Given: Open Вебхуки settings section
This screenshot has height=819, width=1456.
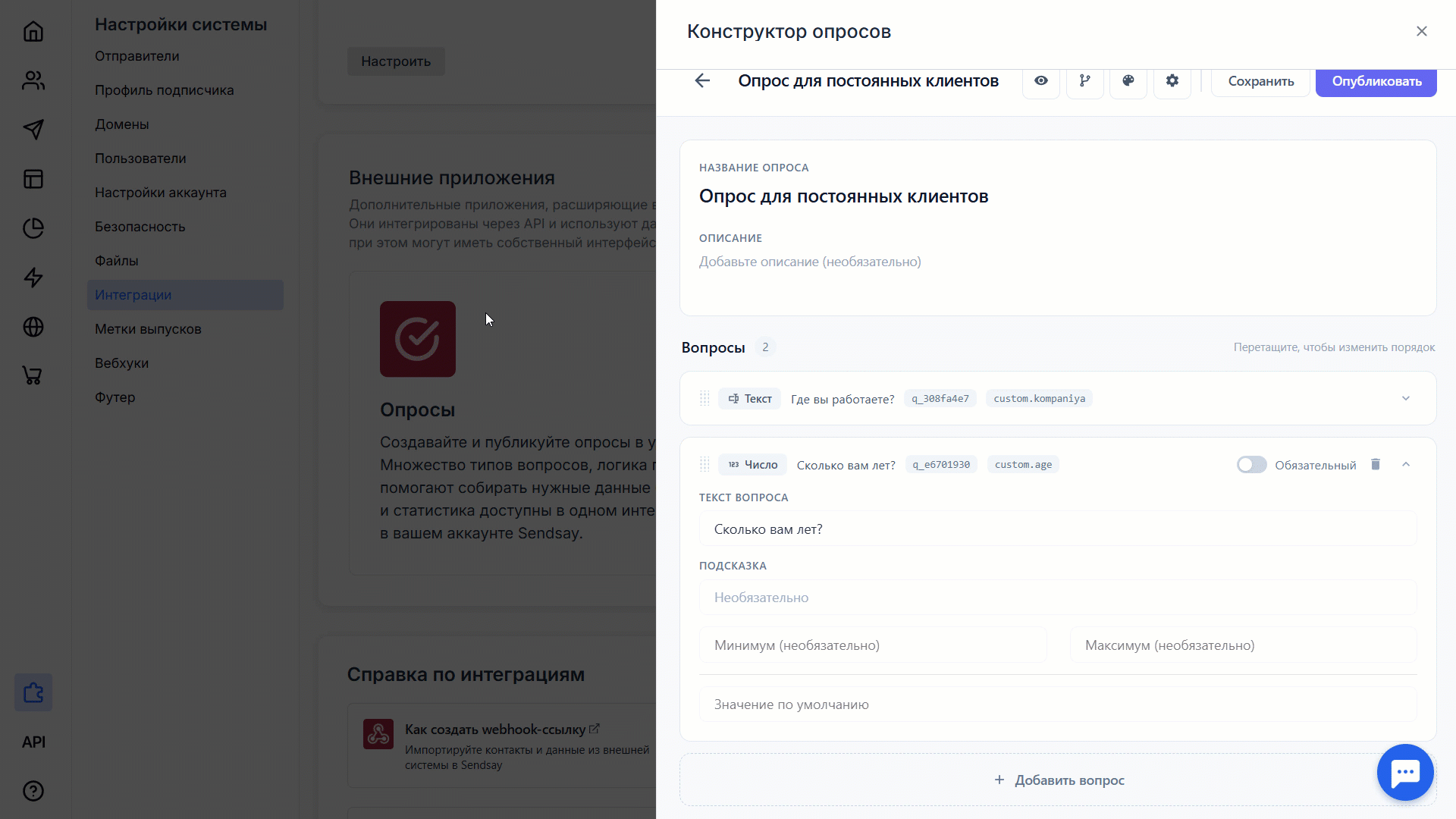Looking at the screenshot, I should 122,363.
